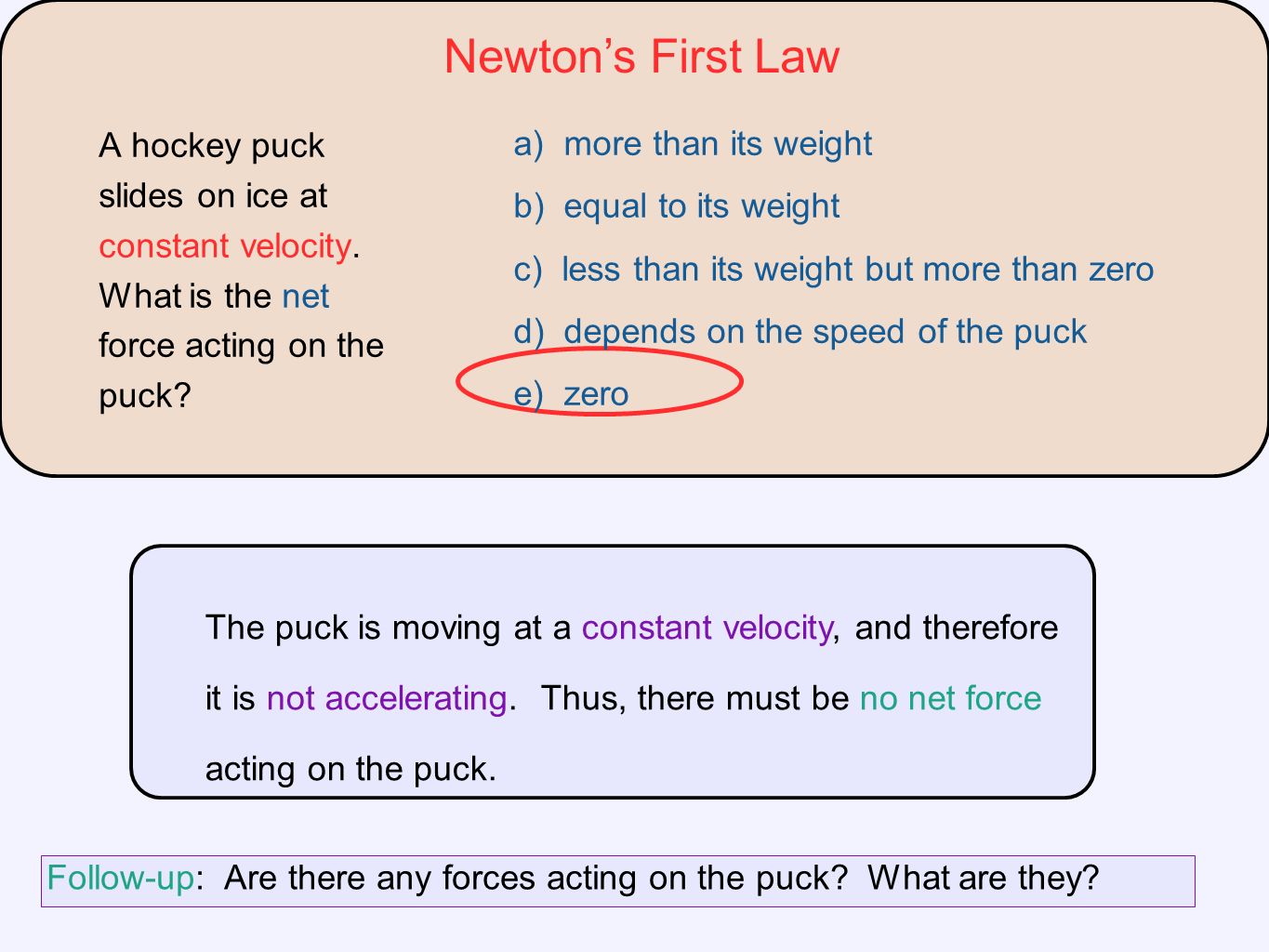Screen dimensions: 1269x952
Task: Click the blue word 'net' in question
Action: [306, 297]
